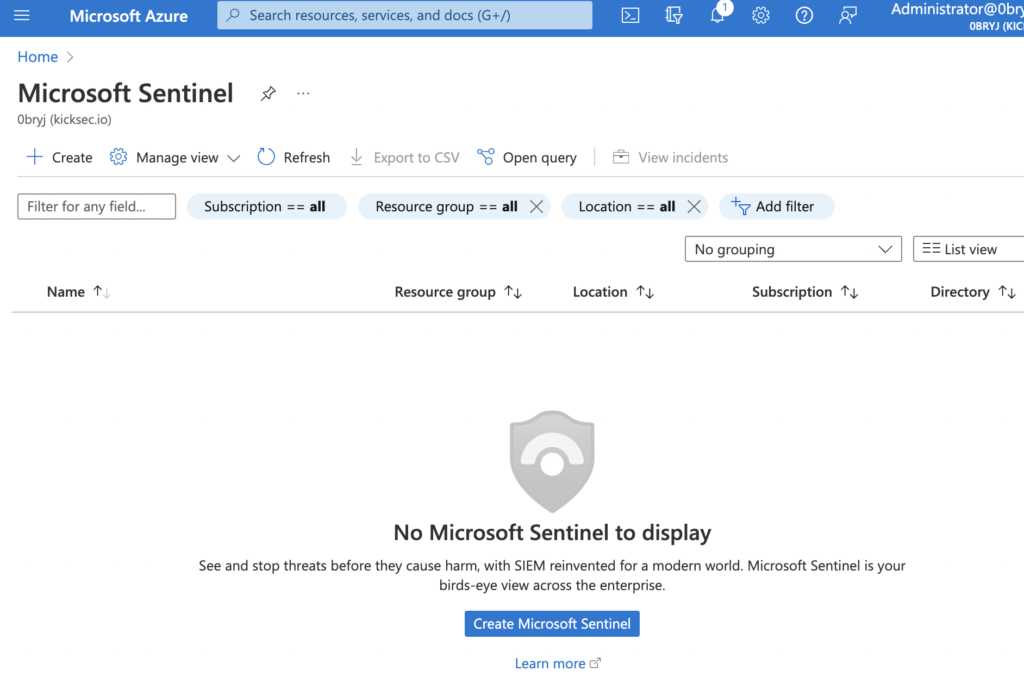Open the Subscription == all filter
Screen dimensions: 1024x677
coord(266,206)
